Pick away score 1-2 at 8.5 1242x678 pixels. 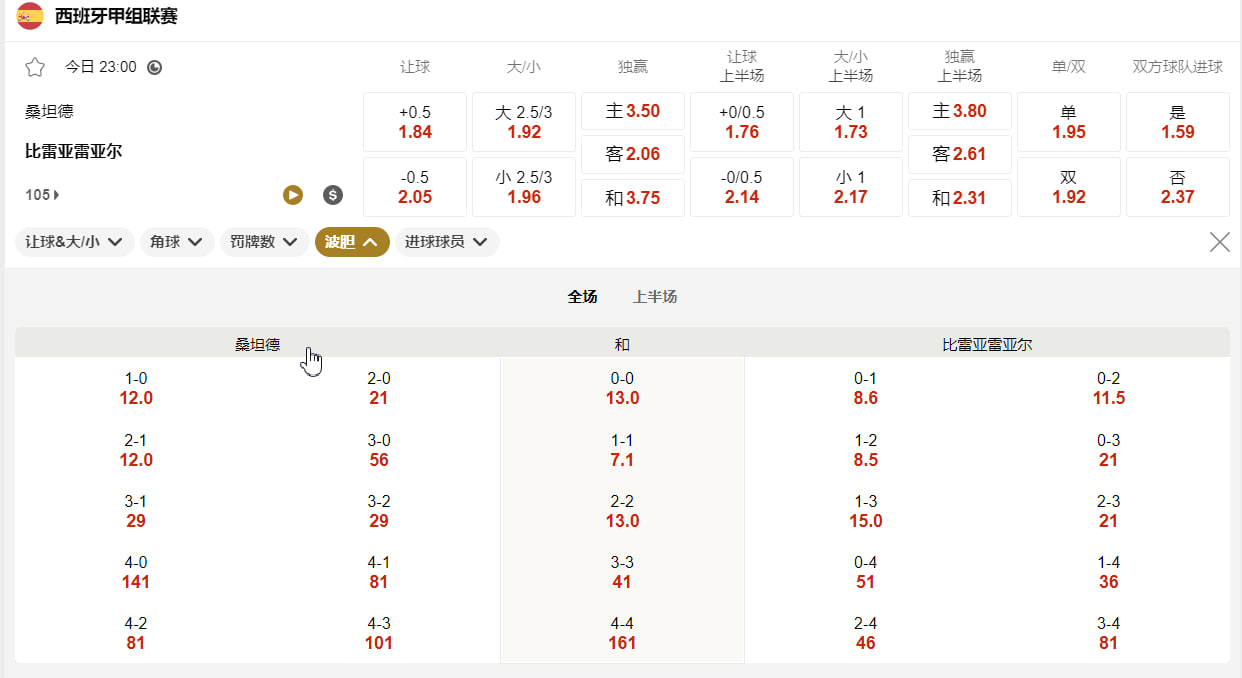(866, 450)
